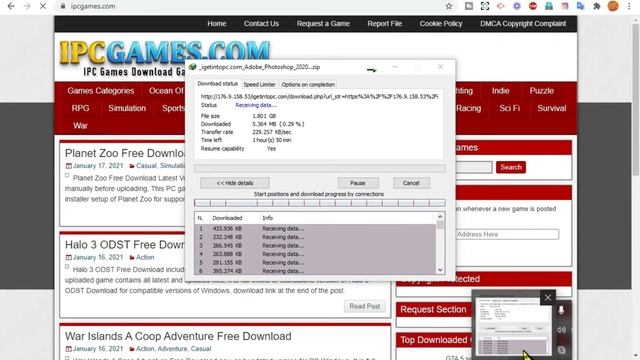The image size is (640, 360).
Task: Open the Options on completion tab
Action: (308, 84)
